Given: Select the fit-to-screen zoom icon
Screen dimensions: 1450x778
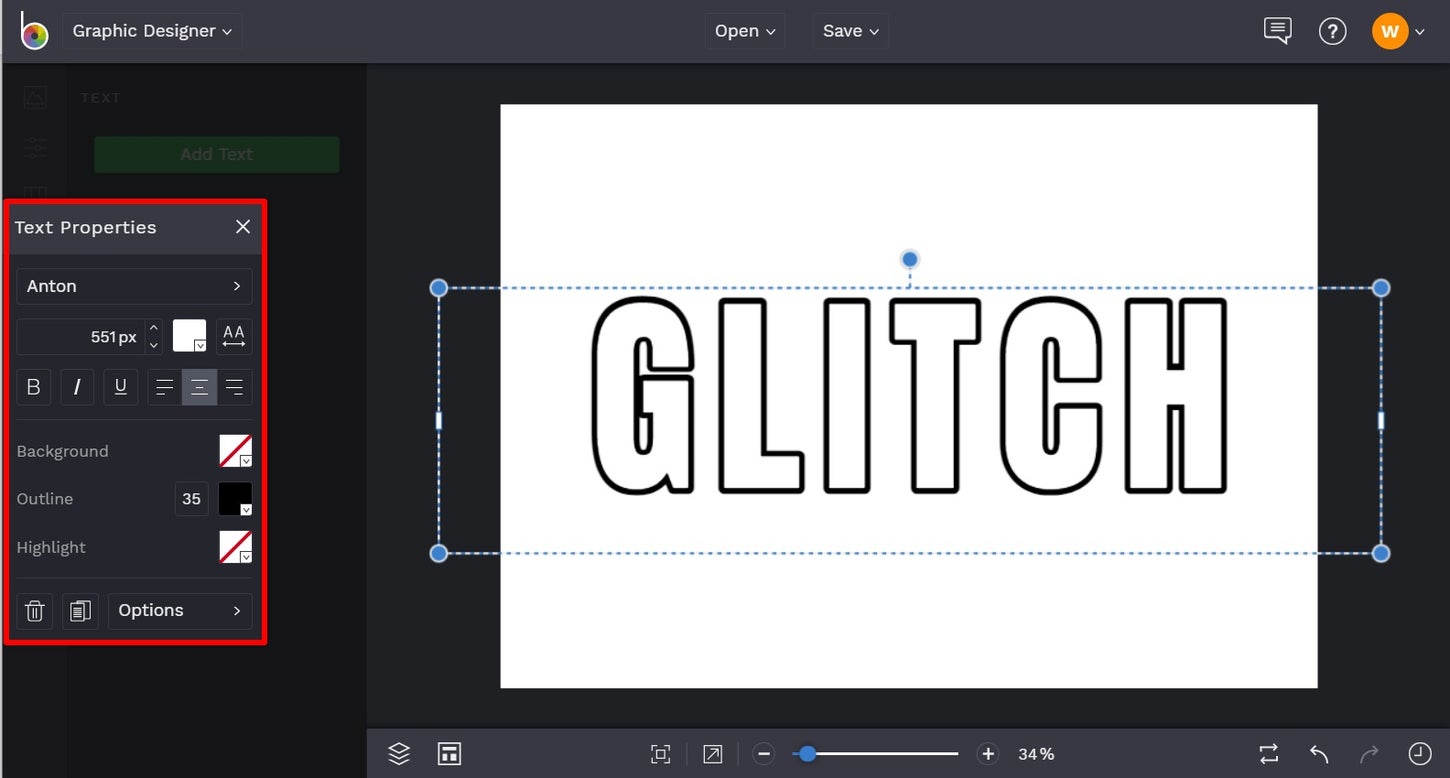Looking at the screenshot, I should click(660, 753).
